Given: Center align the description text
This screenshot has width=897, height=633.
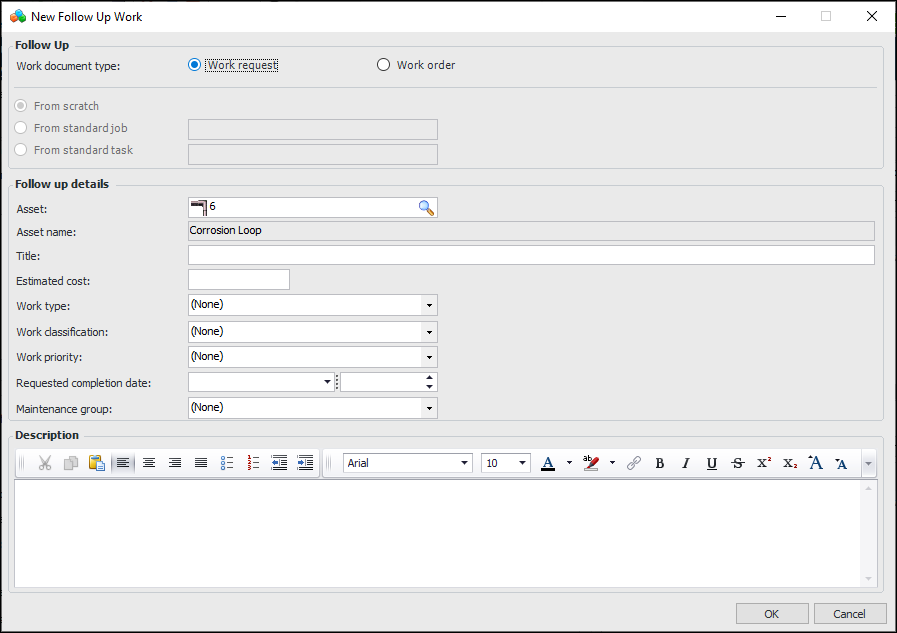Looking at the screenshot, I should (x=149, y=463).
